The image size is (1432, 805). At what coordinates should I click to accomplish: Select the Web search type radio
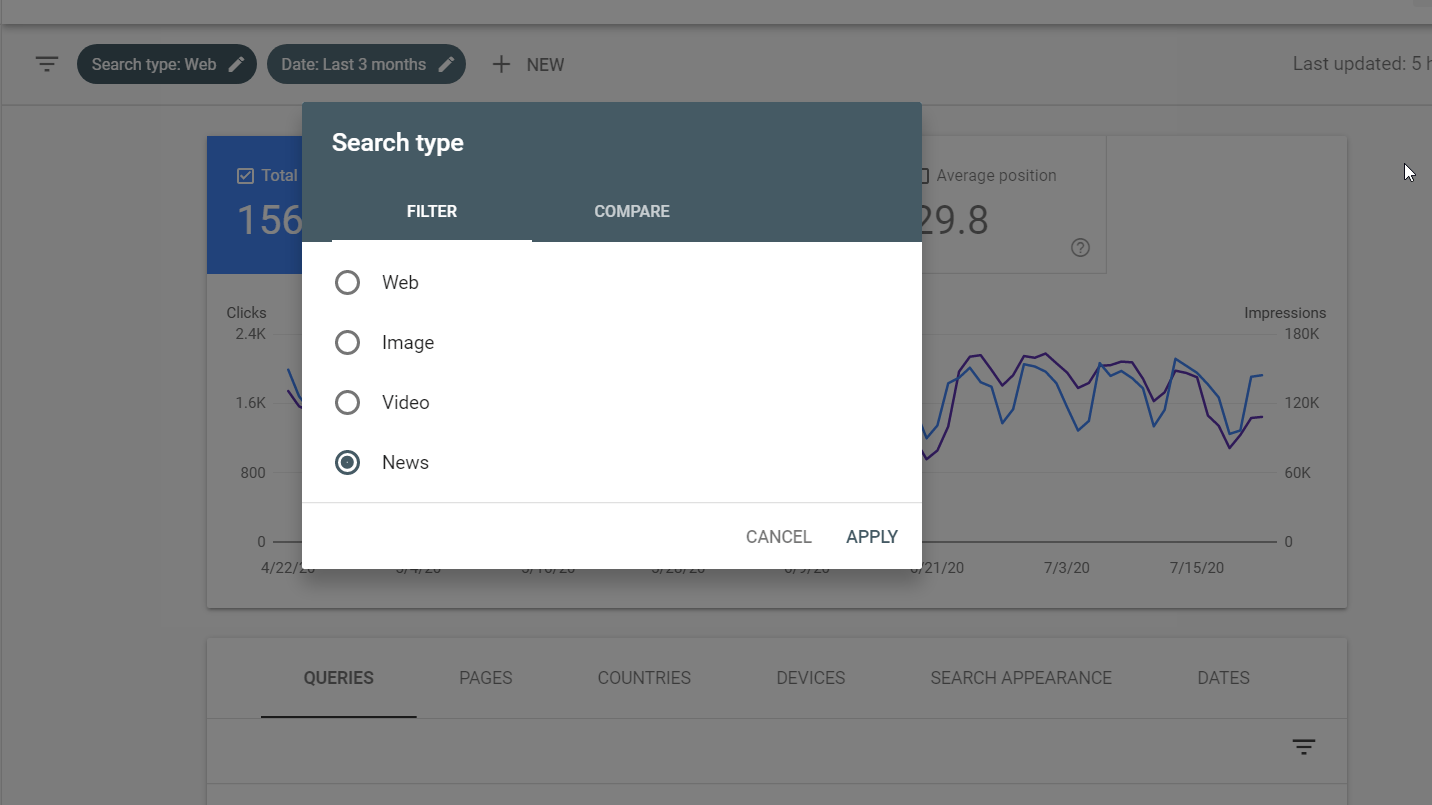(347, 282)
